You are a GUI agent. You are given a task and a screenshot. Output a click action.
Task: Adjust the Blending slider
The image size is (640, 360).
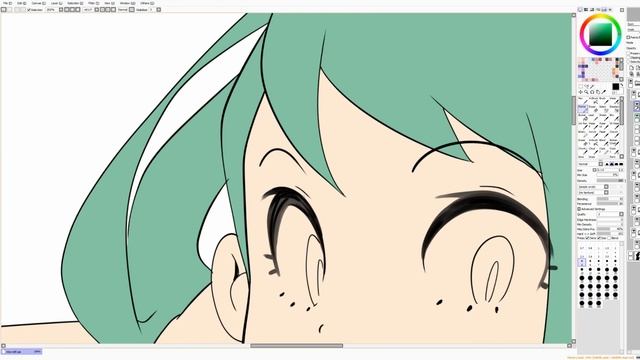pos(610,199)
